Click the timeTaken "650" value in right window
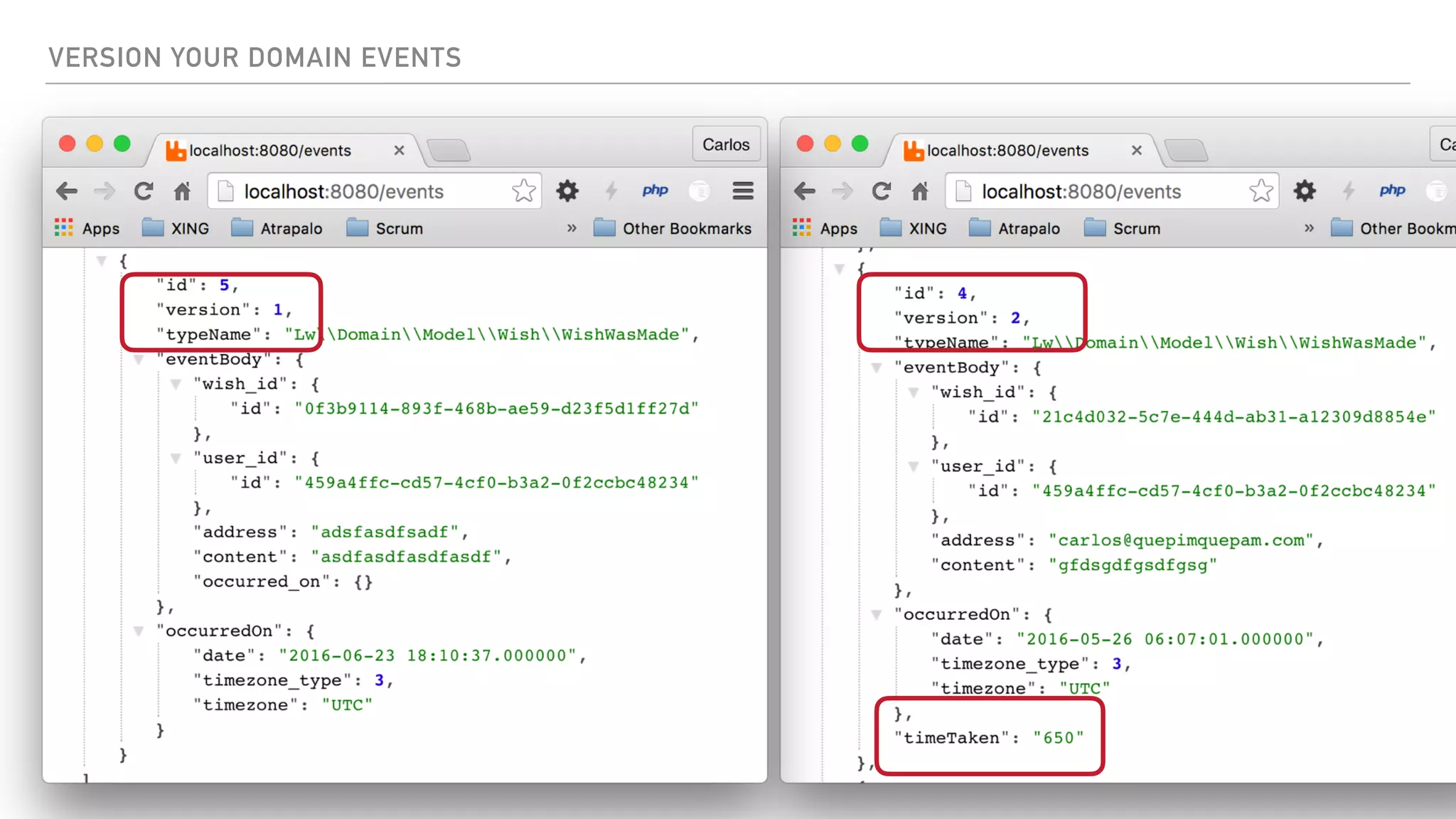 pyautogui.click(x=1059, y=738)
